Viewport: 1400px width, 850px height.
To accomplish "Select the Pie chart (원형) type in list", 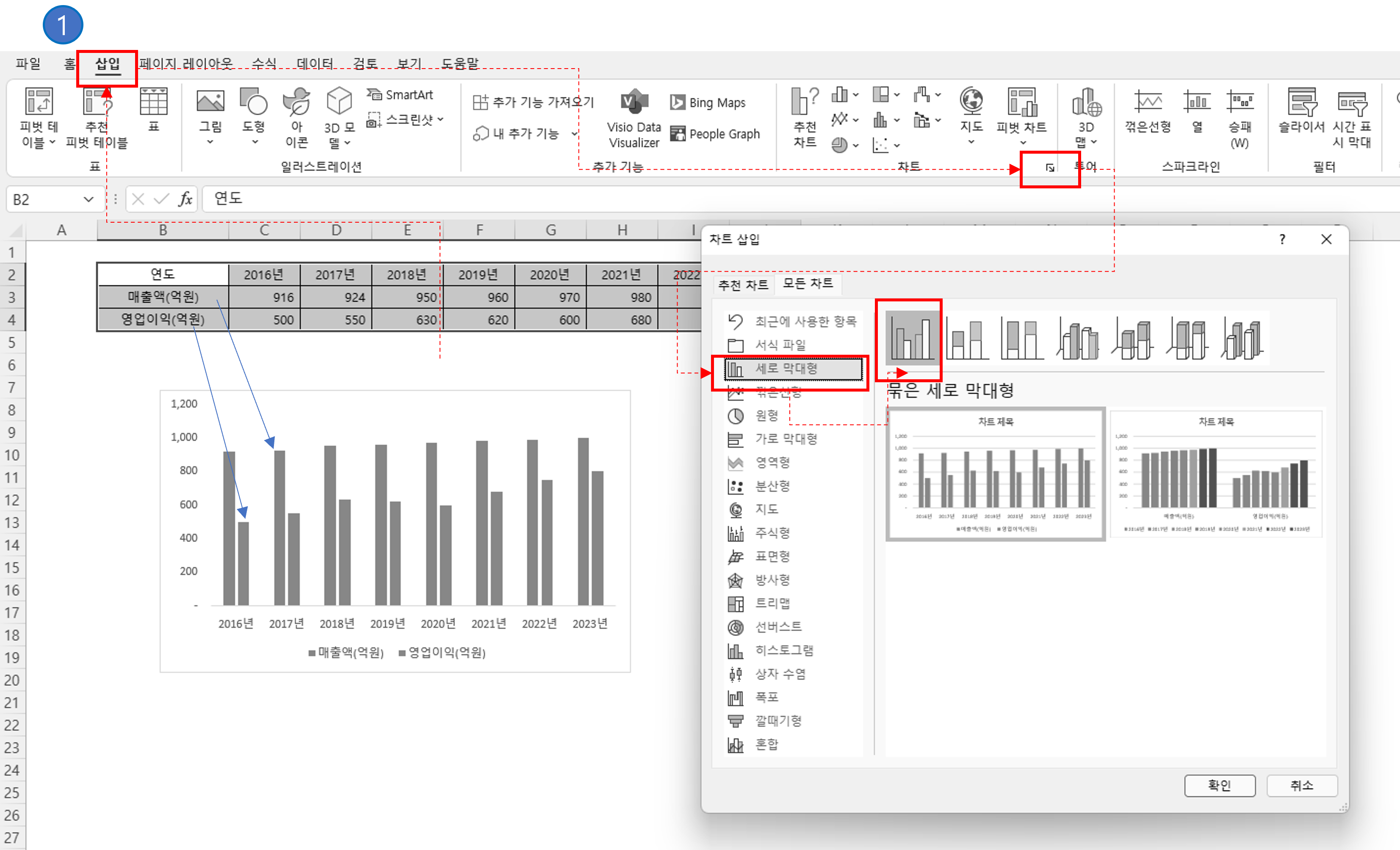I will pyautogui.click(x=766, y=416).
